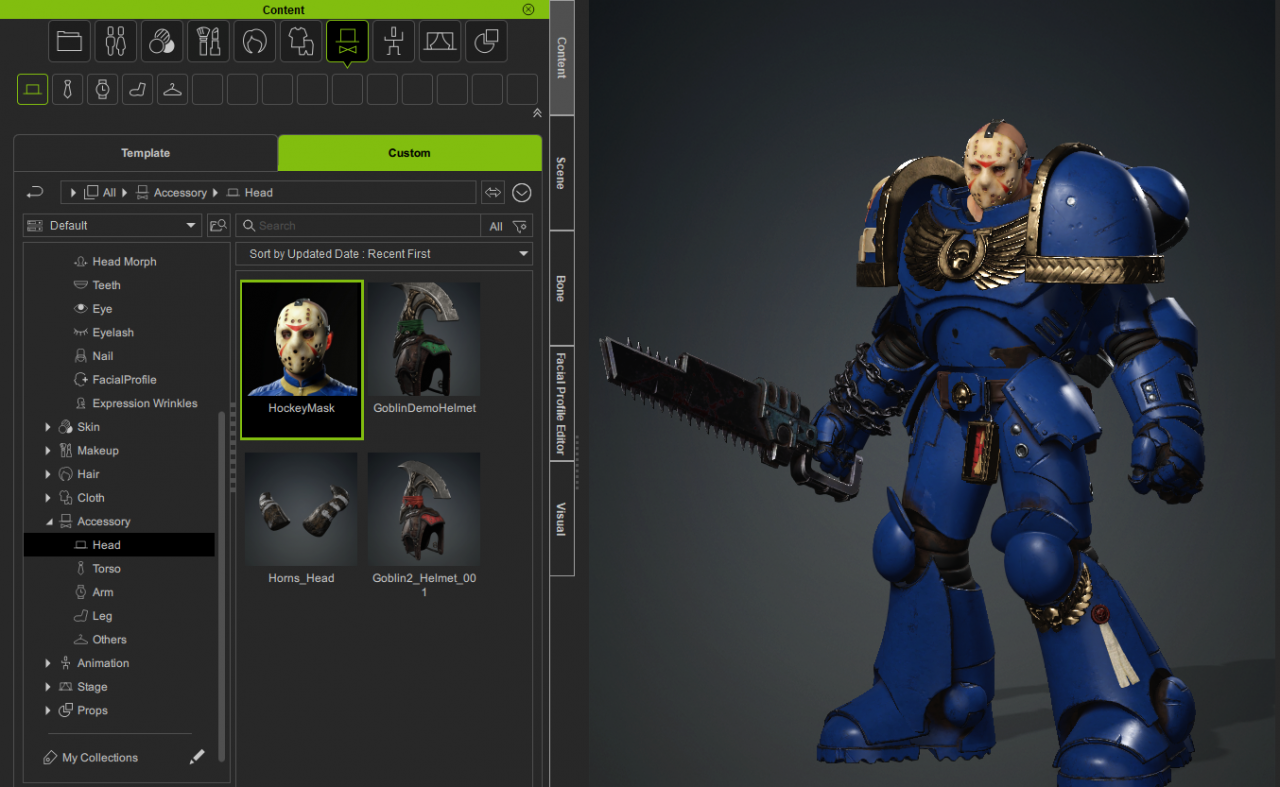
Task: Open the Default pack dropdown
Action: (x=112, y=226)
